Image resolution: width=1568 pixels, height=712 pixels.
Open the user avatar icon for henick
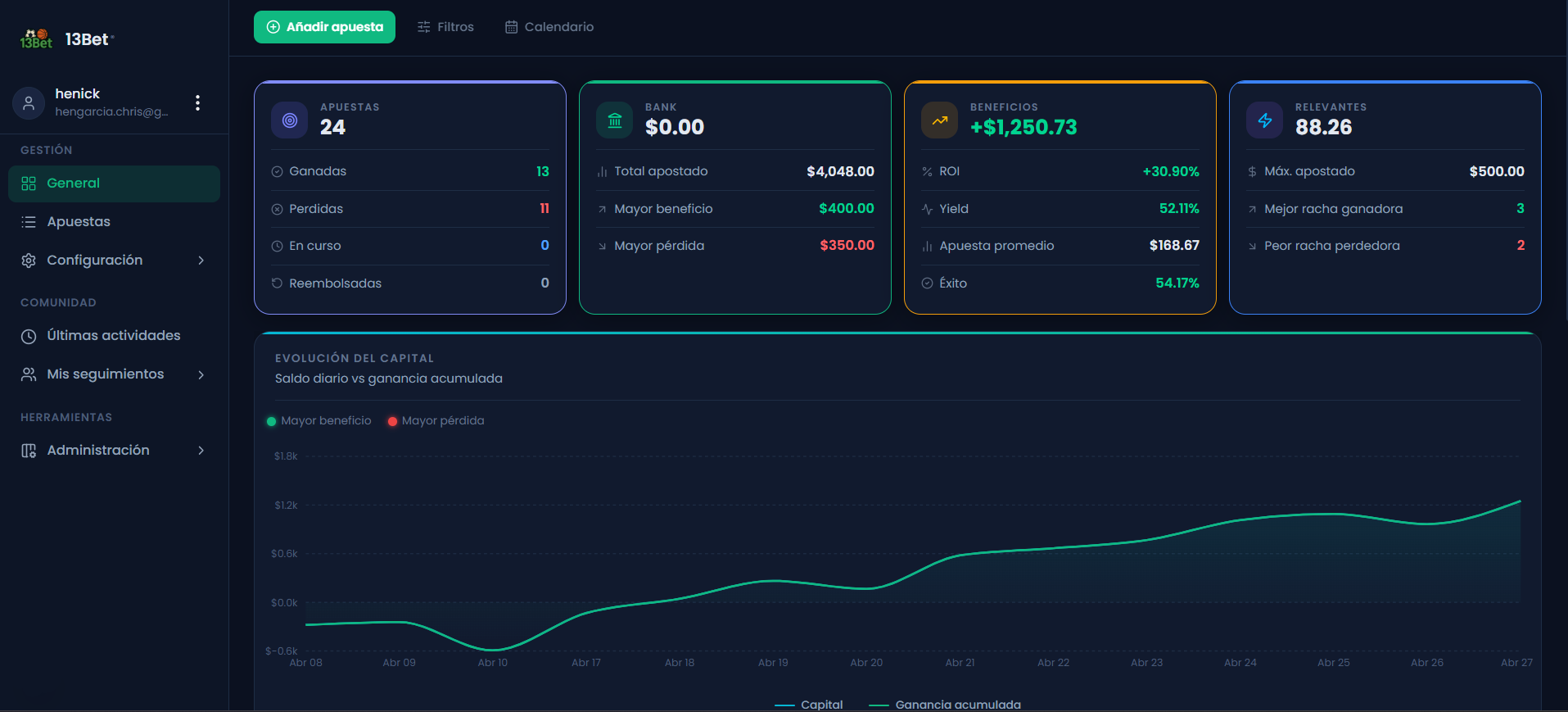29,102
